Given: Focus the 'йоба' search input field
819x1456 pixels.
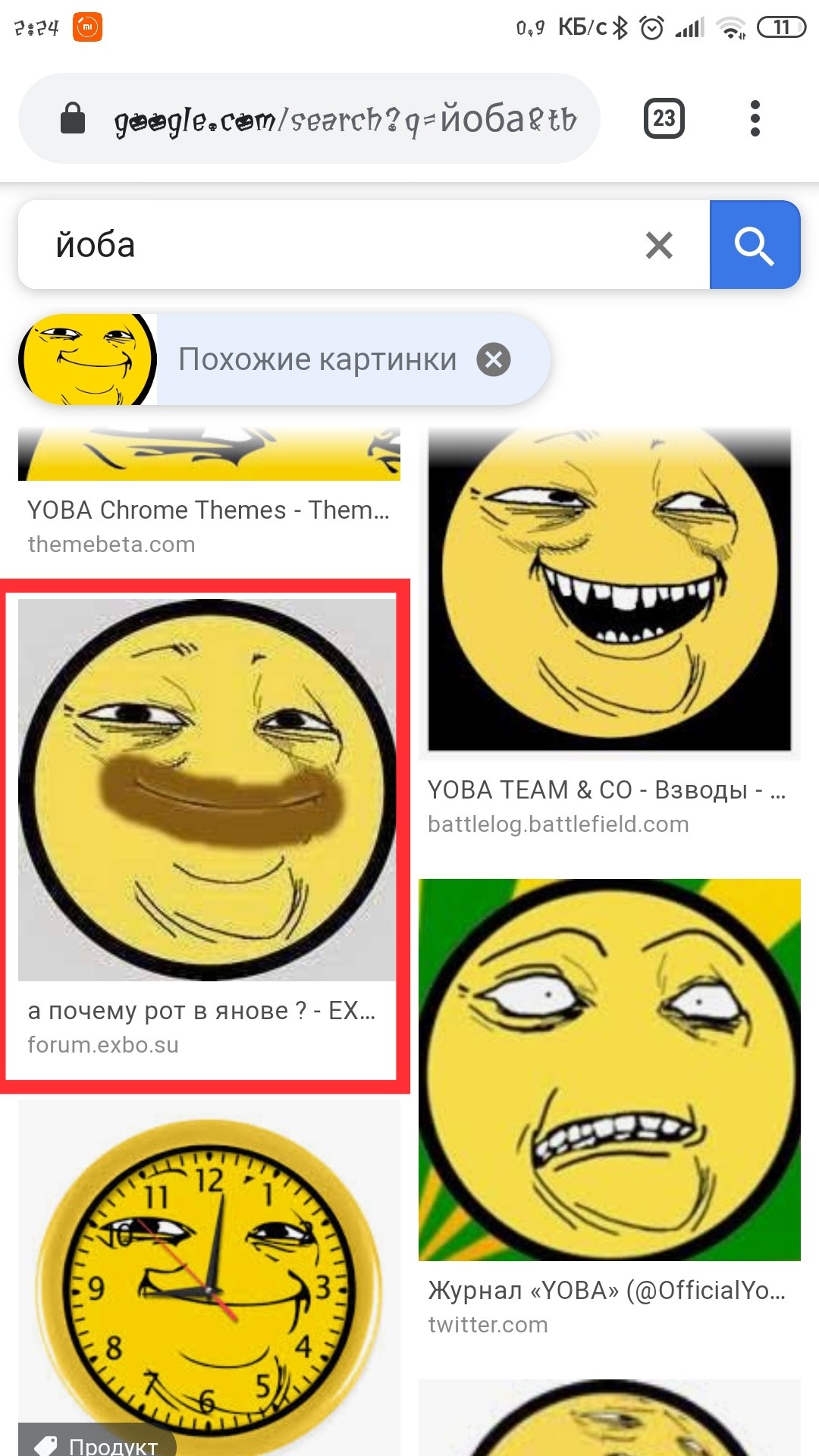Looking at the screenshot, I should click(334, 245).
